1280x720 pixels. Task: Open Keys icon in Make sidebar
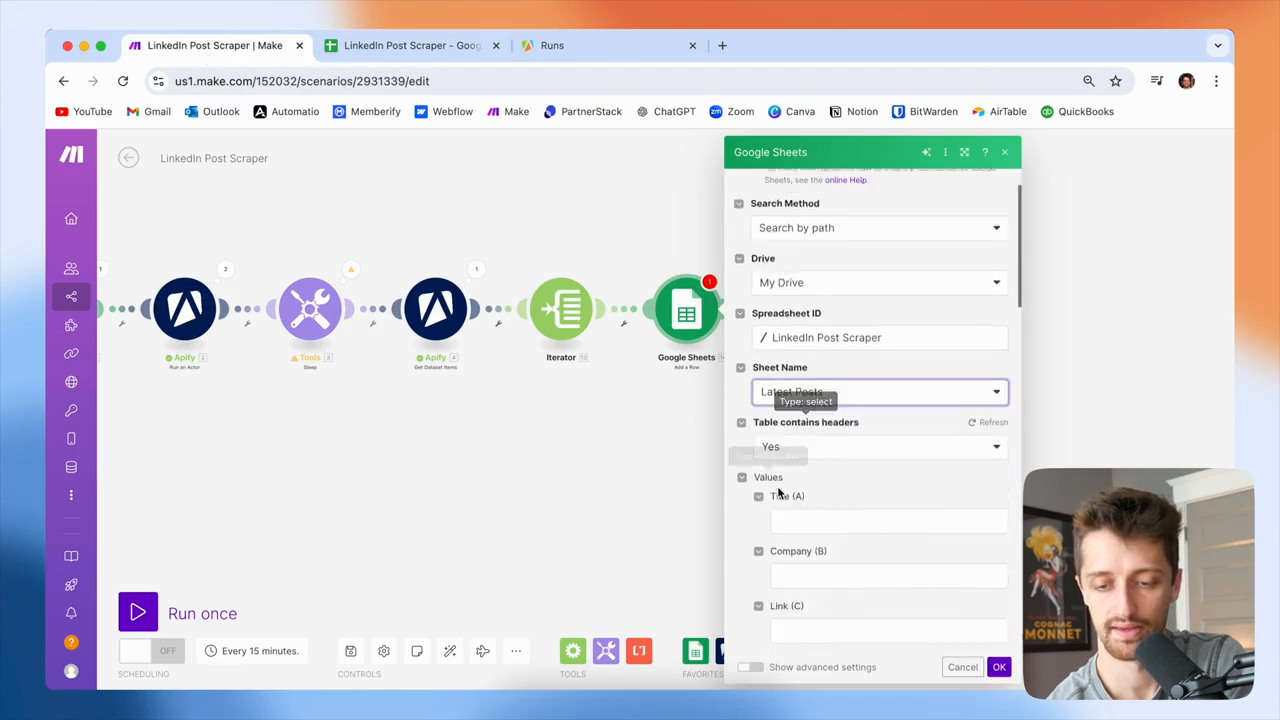(71, 410)
